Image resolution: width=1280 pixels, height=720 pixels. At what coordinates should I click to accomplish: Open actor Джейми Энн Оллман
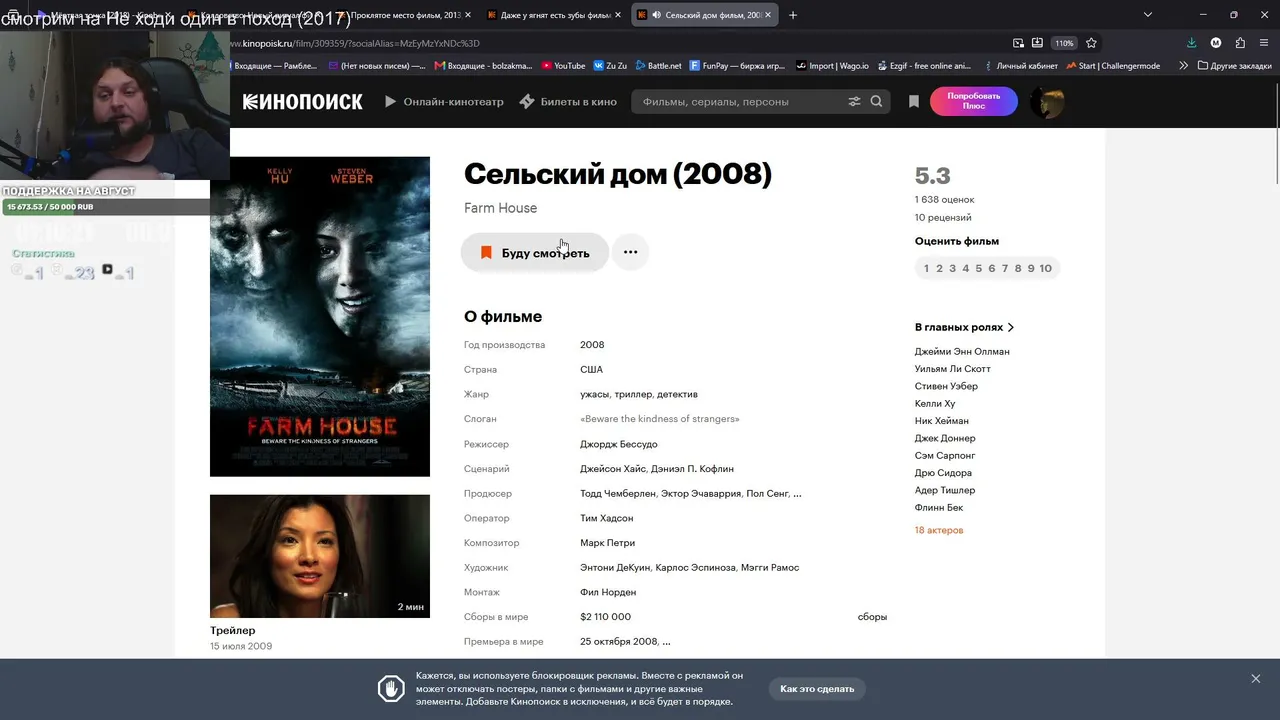pos(962,352)
